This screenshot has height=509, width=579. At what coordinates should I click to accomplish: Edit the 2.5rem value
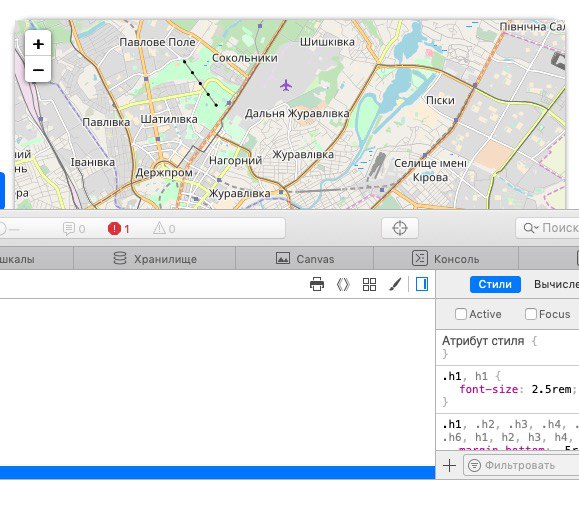click(x=552, y=389)
